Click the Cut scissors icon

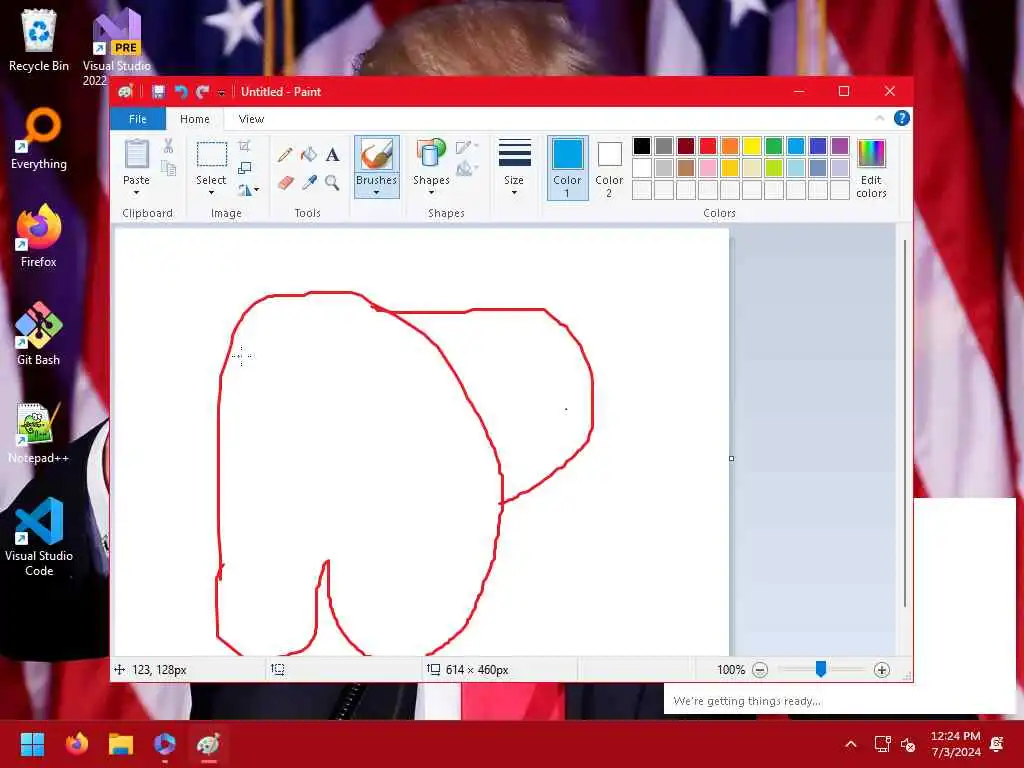click(x=168, y=146)
